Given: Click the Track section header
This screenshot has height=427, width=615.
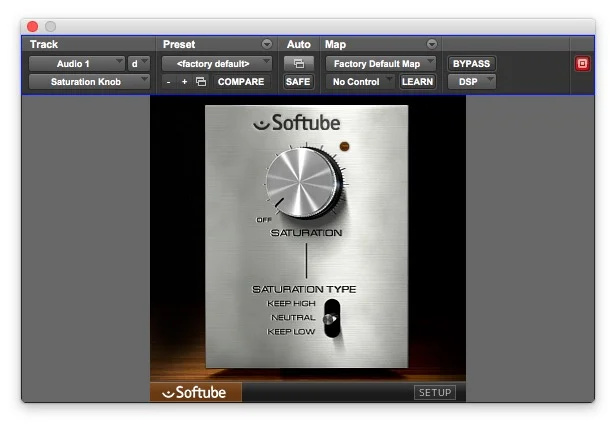Looking at the screenshot, I should click(x=44, y=44).
